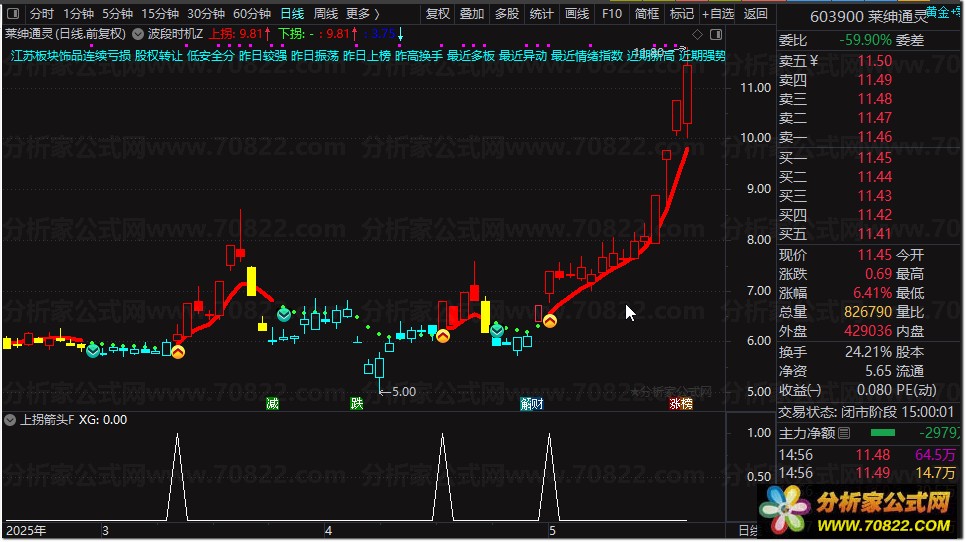Click the 委比 value -59.90%
The height and width of the screenshot is (542, 967).
click(865, 40)
